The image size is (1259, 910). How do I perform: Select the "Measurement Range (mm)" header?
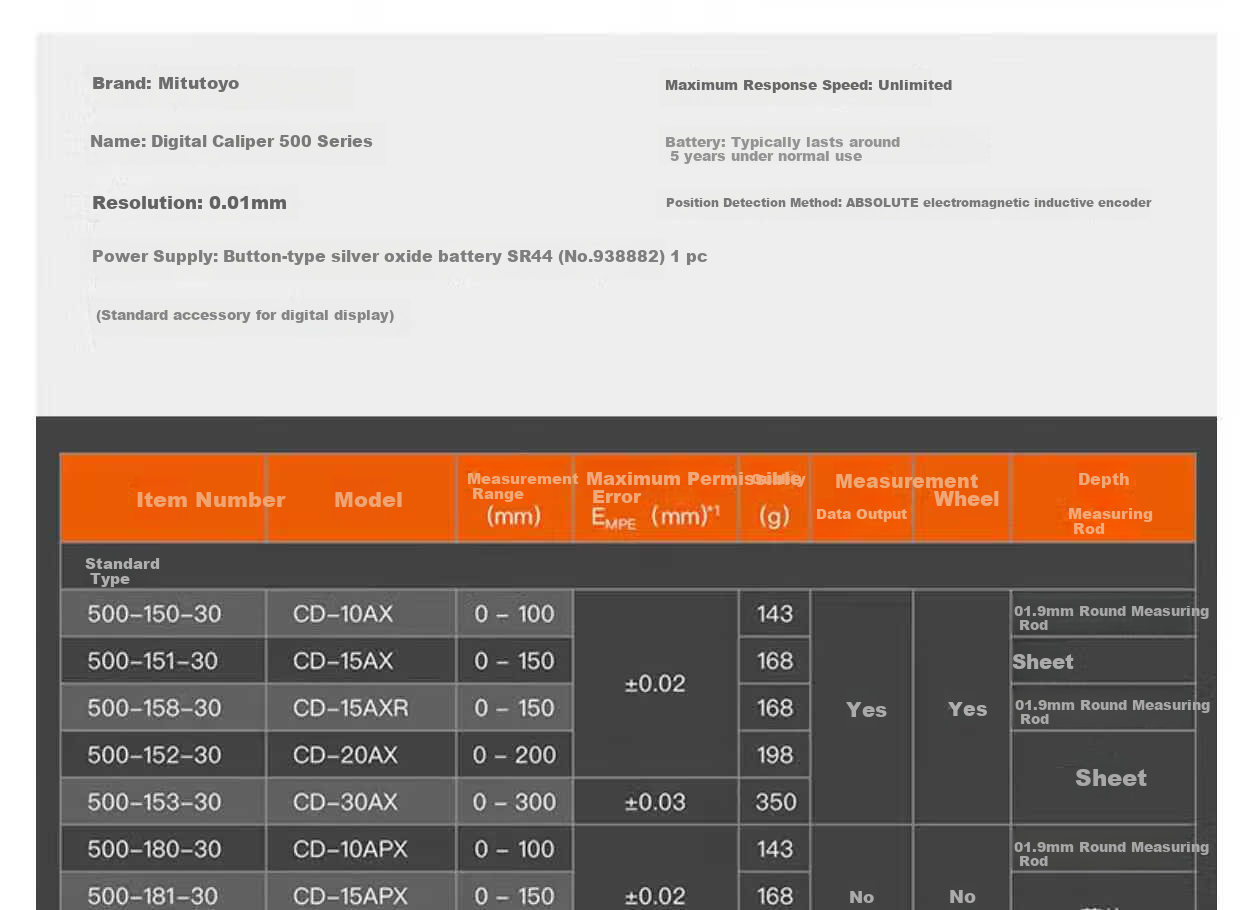(x=515, y=498)
